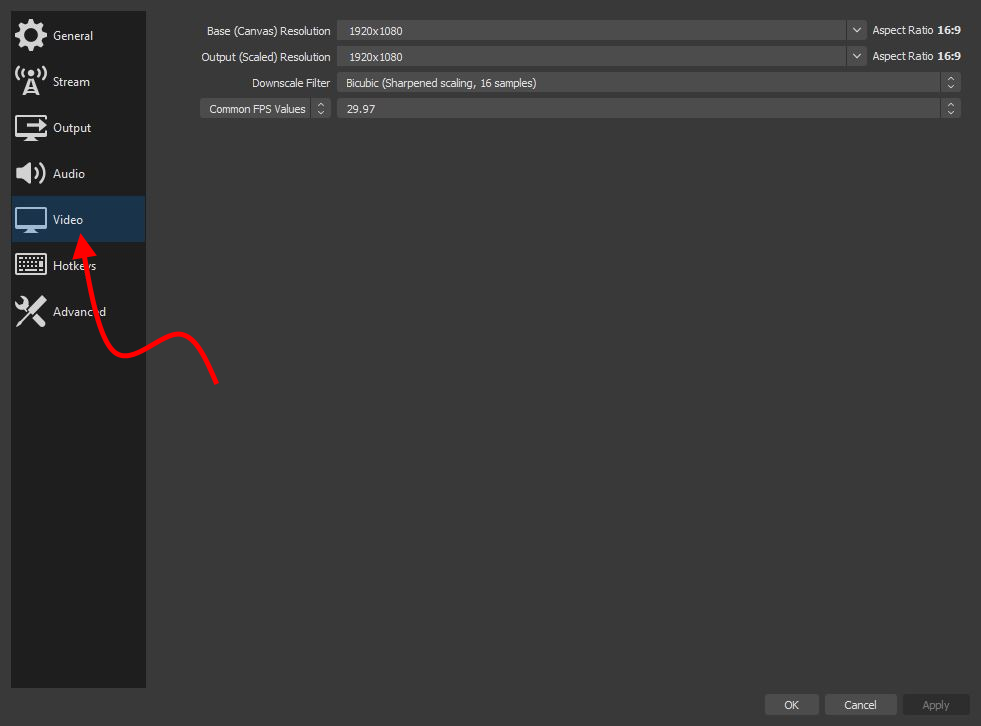Click the Base Resolution 1920x1080 field
Image resolution: width=981 pixels, height=726 pixels.
click(x=591, y=30)
